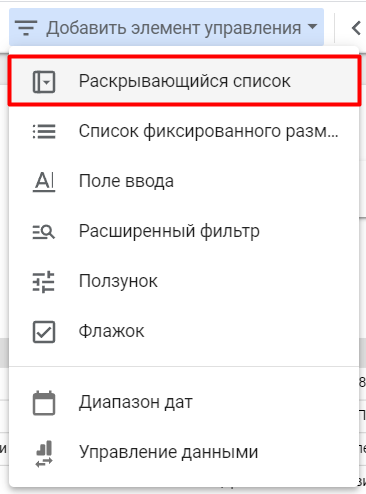Screen dimensions: 366x494
Task: Click the filter lines icon in toolbar
Action: coord(26,28)
